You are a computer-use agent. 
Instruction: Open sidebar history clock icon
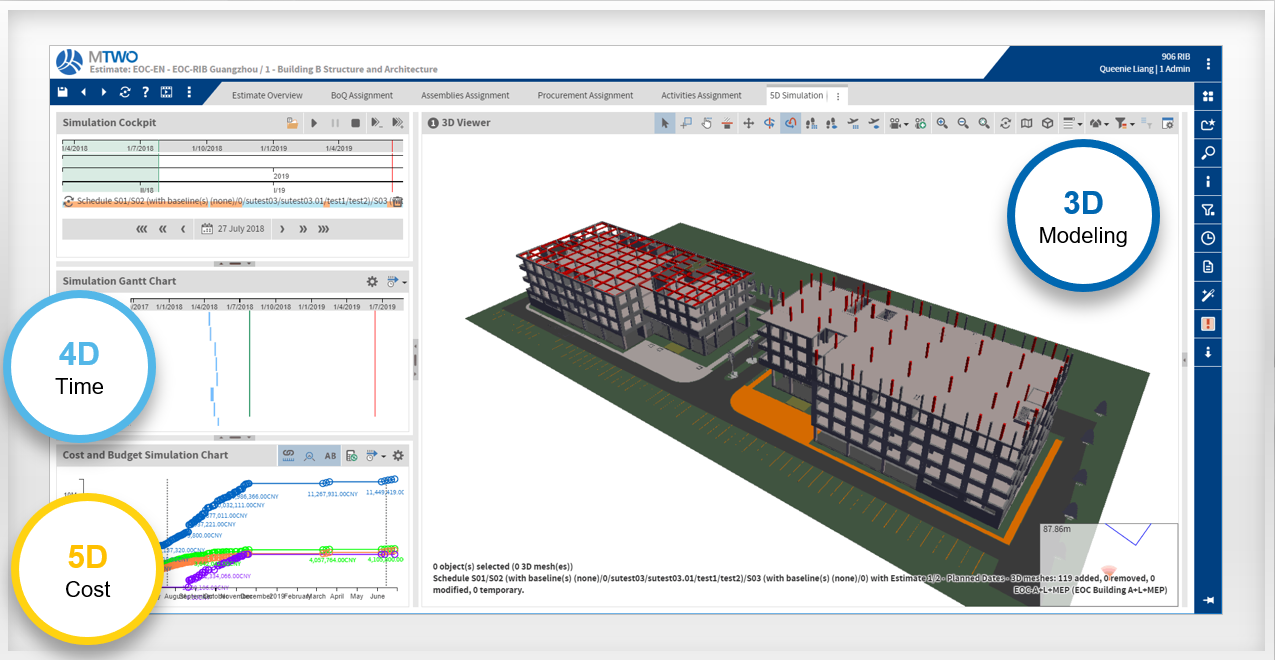(x=1208, y=238)
